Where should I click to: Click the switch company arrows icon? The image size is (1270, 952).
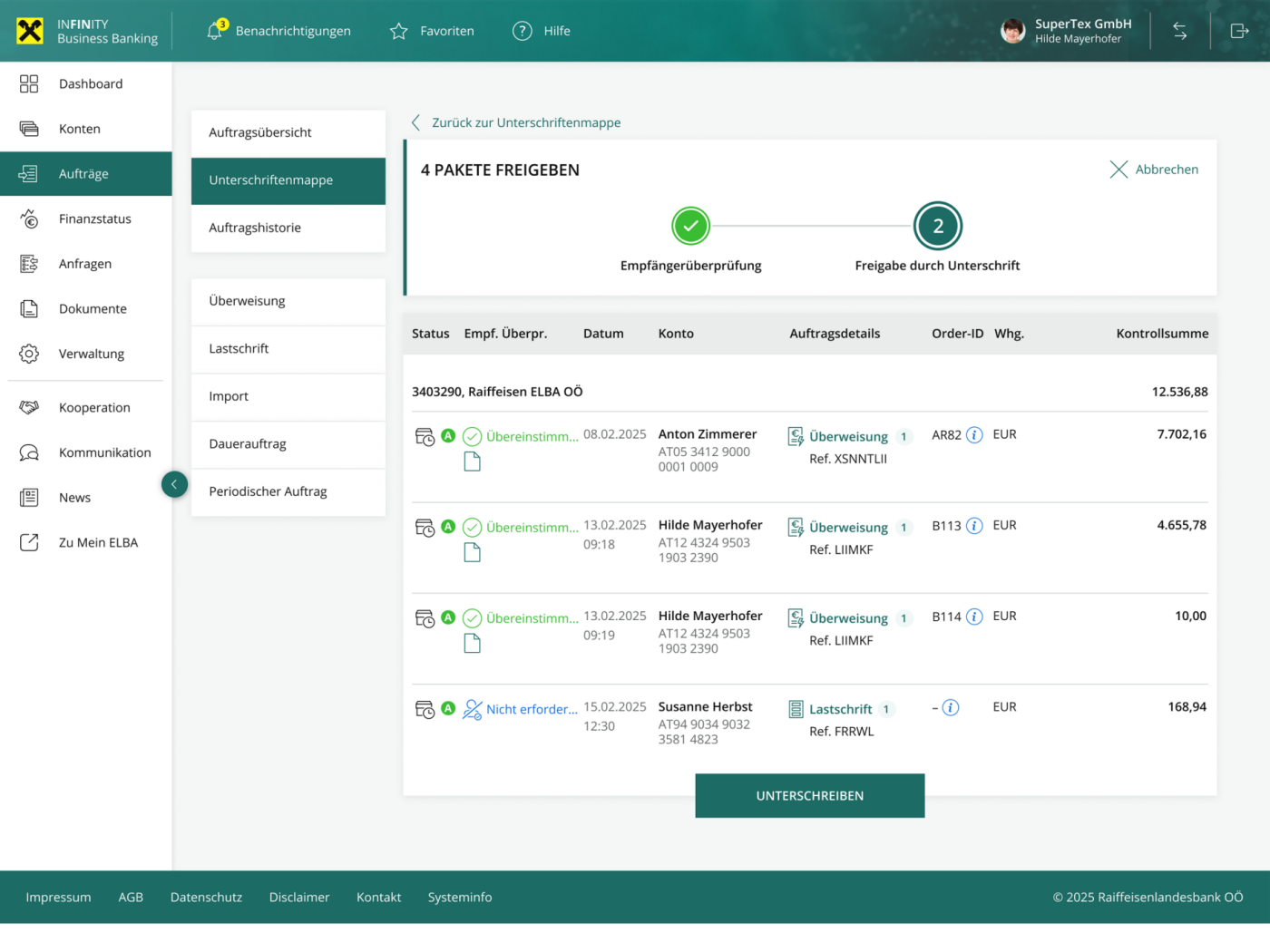1179,31
